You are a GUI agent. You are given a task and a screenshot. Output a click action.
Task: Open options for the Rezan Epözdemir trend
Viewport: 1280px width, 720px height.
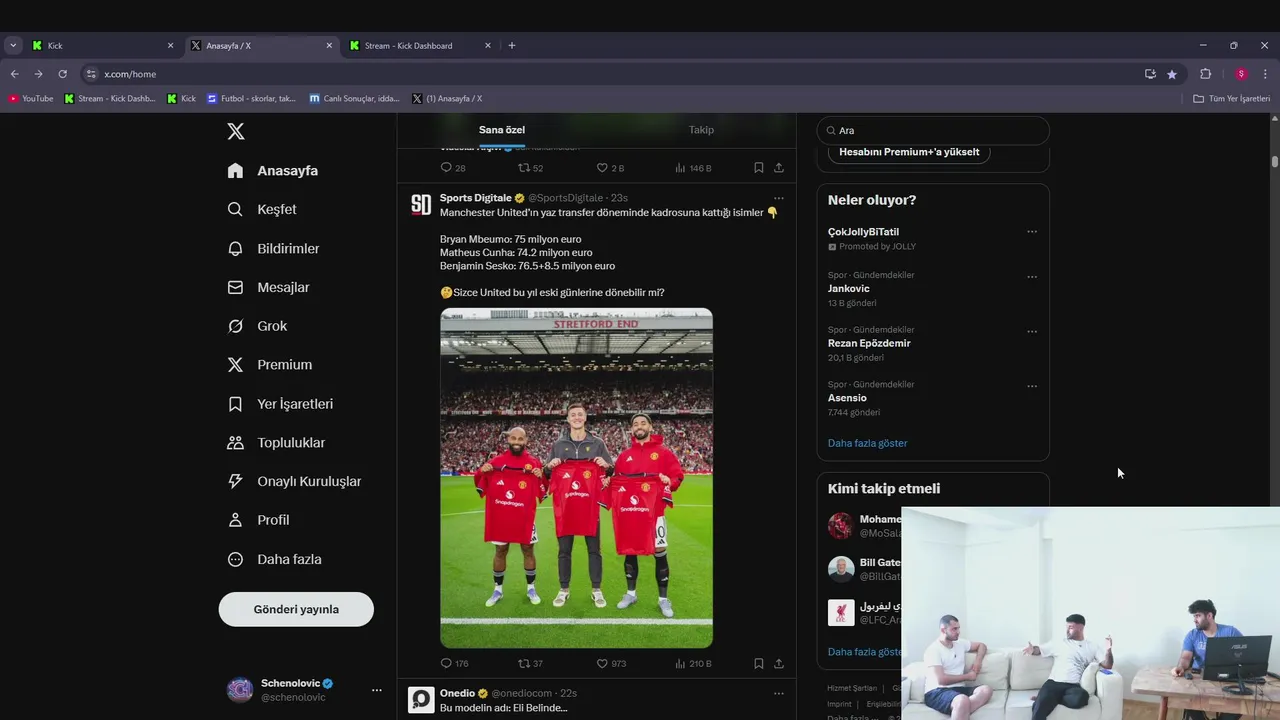(1032, 332)
